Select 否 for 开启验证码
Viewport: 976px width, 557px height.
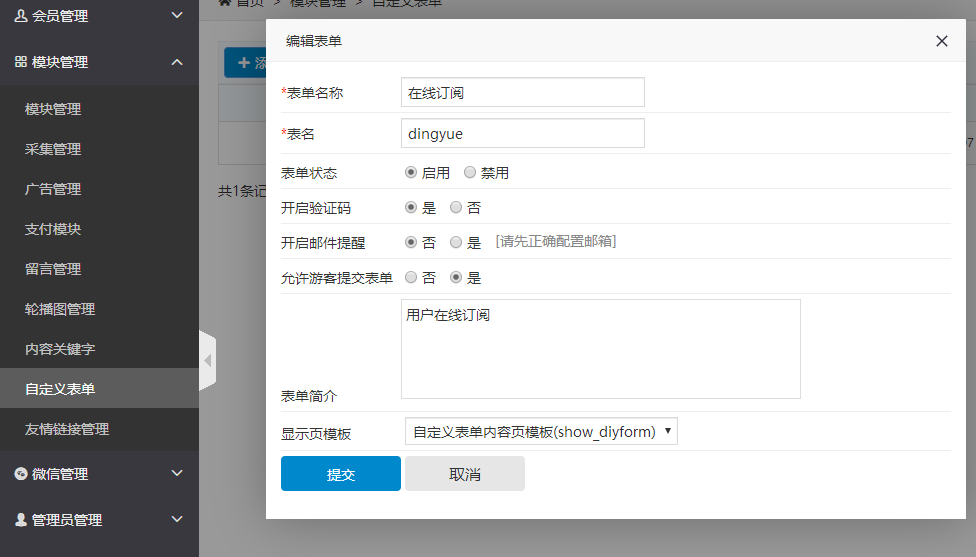tap(456, 208)
